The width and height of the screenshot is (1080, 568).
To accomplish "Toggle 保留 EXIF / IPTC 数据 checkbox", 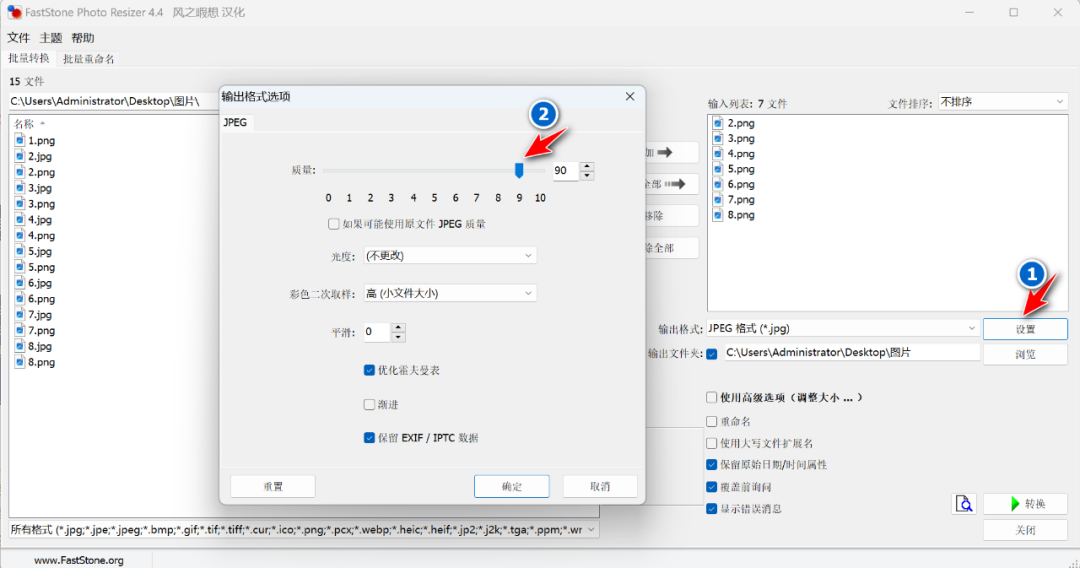I will coord(369,438).
